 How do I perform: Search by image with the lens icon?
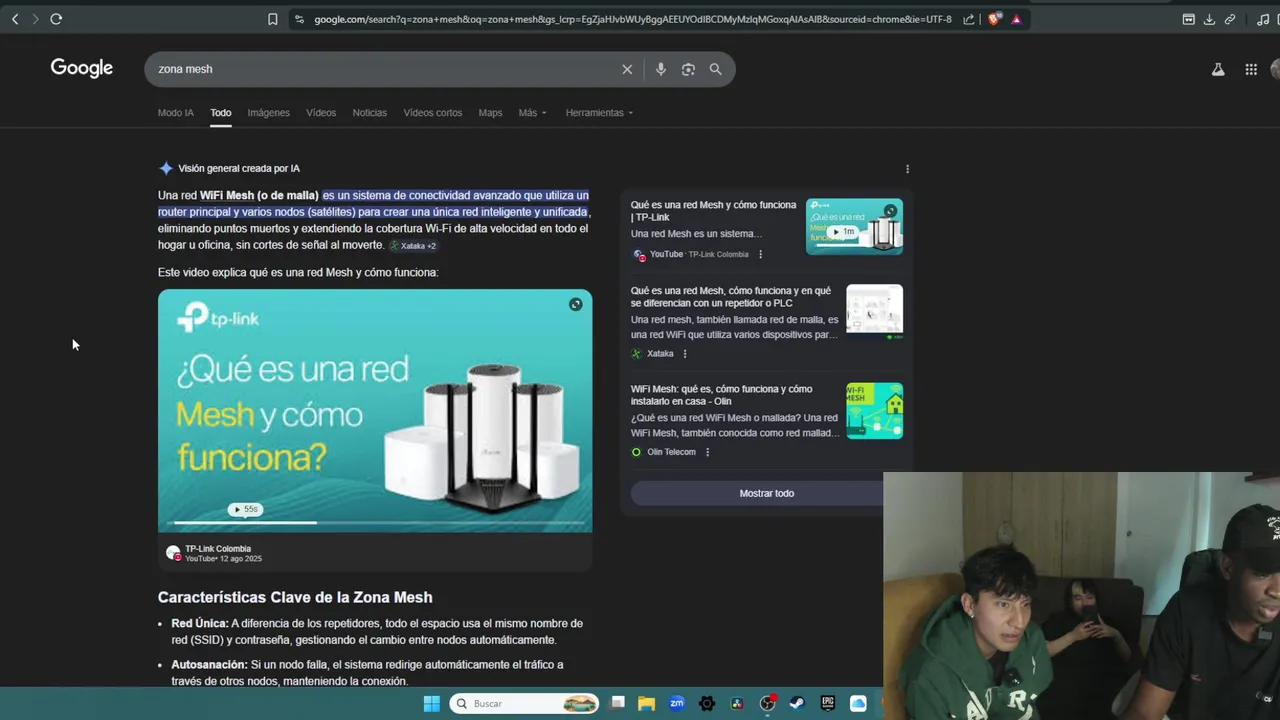pos(688,69)
